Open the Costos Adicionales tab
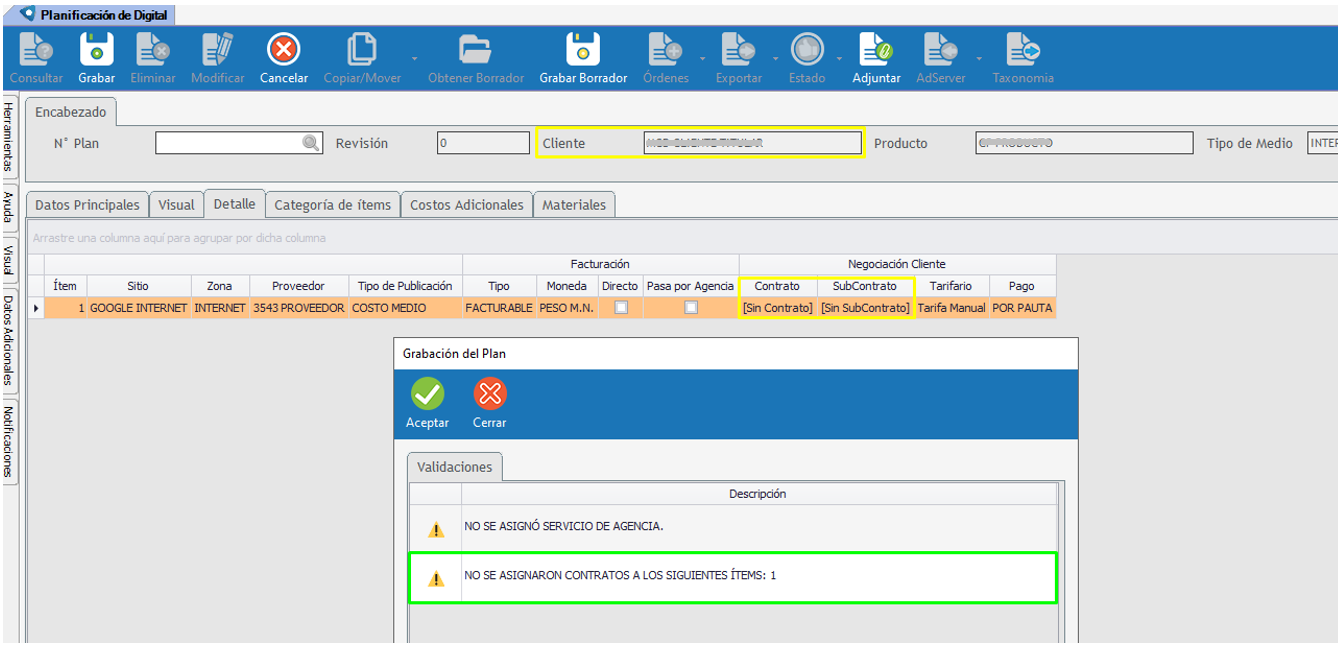This screenshot has height=651, width=1338. [467, 204]
